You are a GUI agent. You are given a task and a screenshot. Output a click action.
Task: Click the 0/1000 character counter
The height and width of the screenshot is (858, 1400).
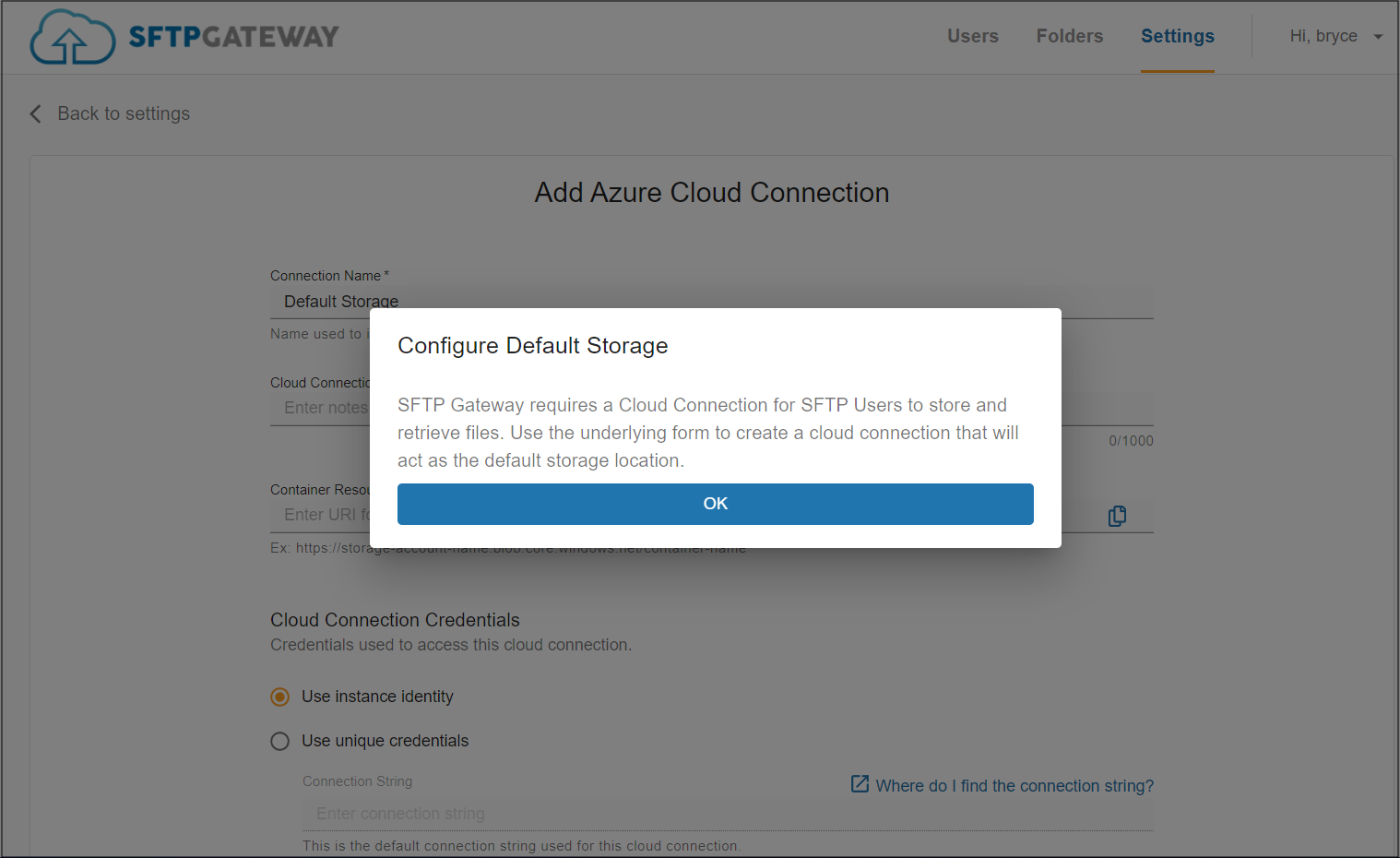1131,441
